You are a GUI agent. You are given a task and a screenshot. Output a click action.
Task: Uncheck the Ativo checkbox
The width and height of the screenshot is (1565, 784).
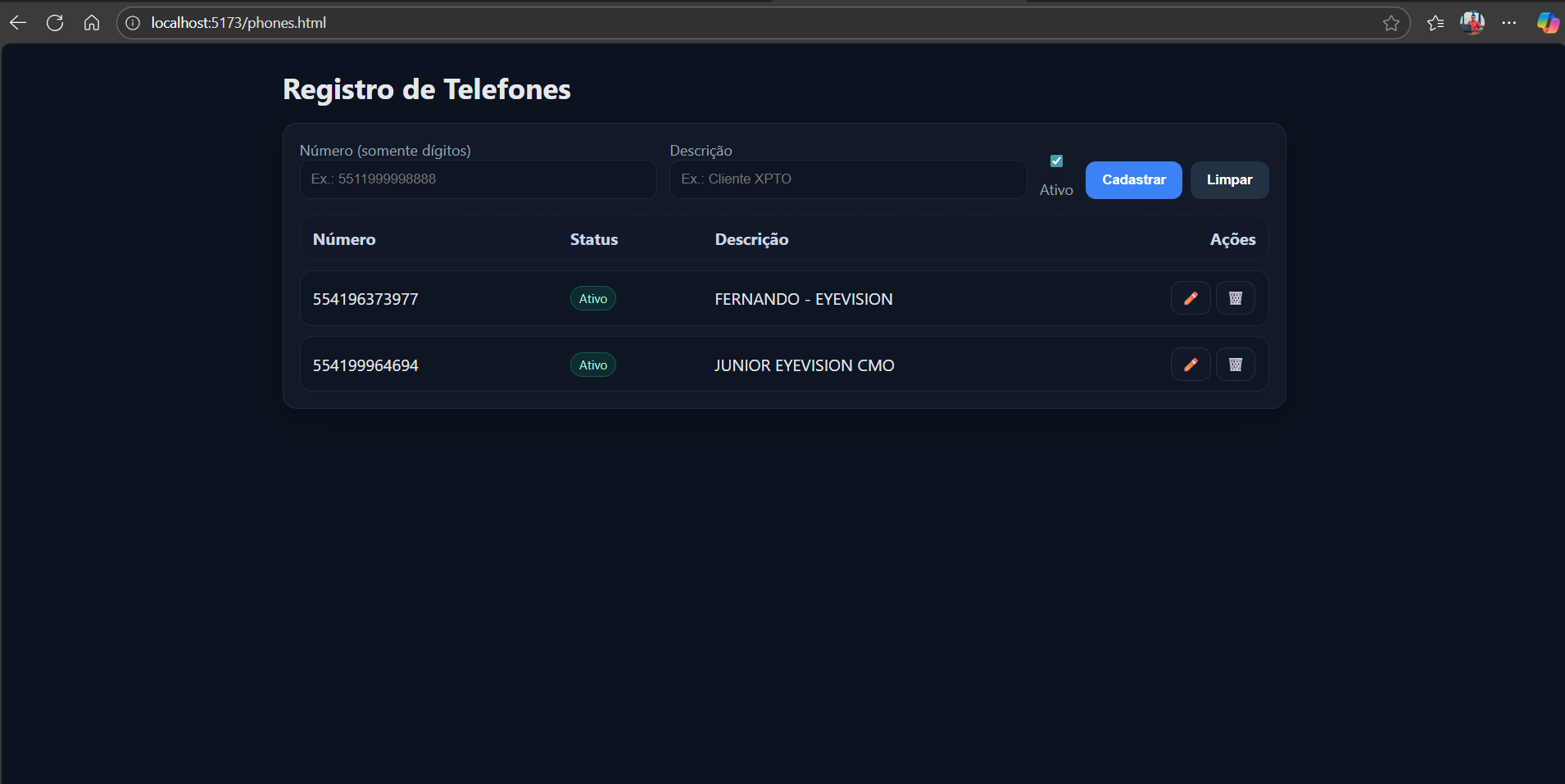[1056, 161]
